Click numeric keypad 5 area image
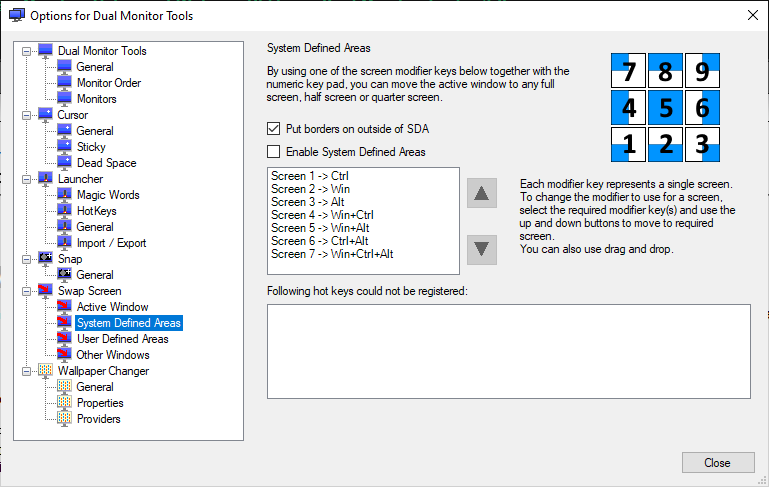This screenshot has height=487, width=769. pos(665,107)
